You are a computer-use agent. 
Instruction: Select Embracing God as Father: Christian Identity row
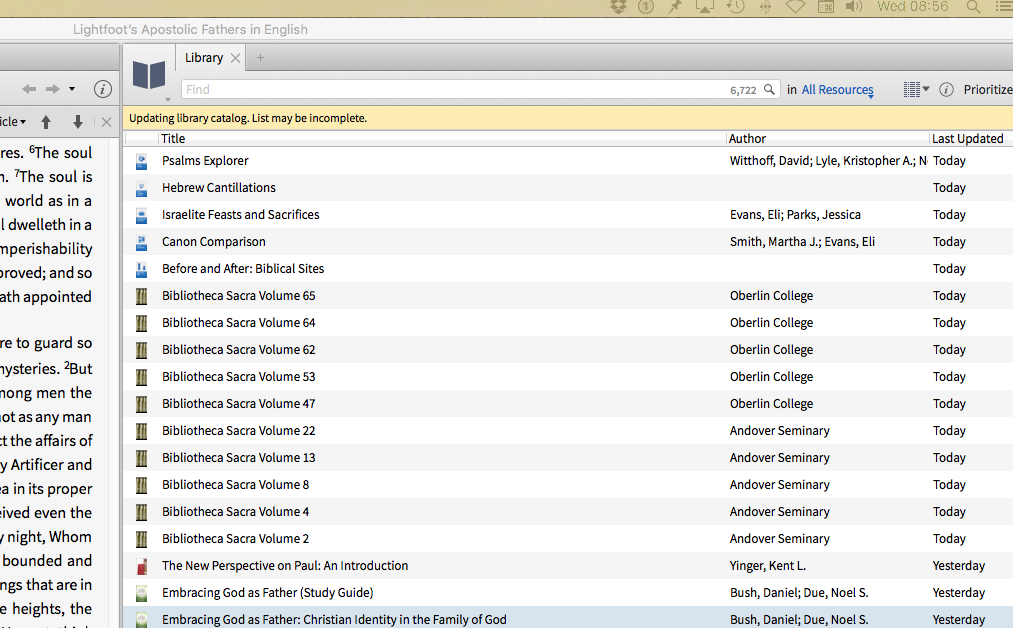568,619
